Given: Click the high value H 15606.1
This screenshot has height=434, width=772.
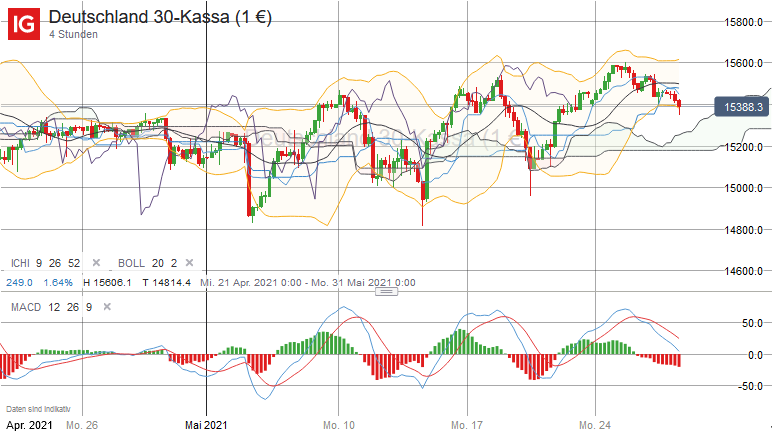Looking at the screenshot, I should click(x=107, y=283).
